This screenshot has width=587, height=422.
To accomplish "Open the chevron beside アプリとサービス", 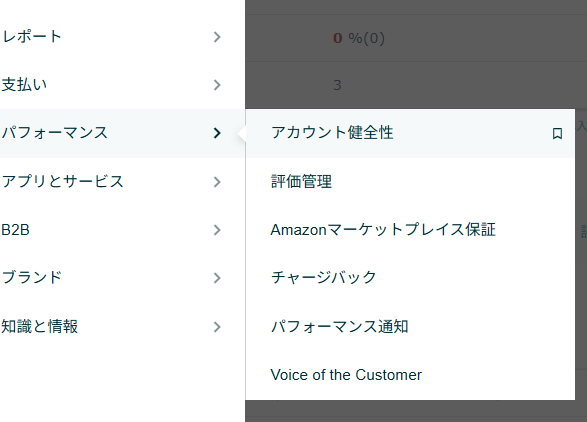I will pos(217,182).
